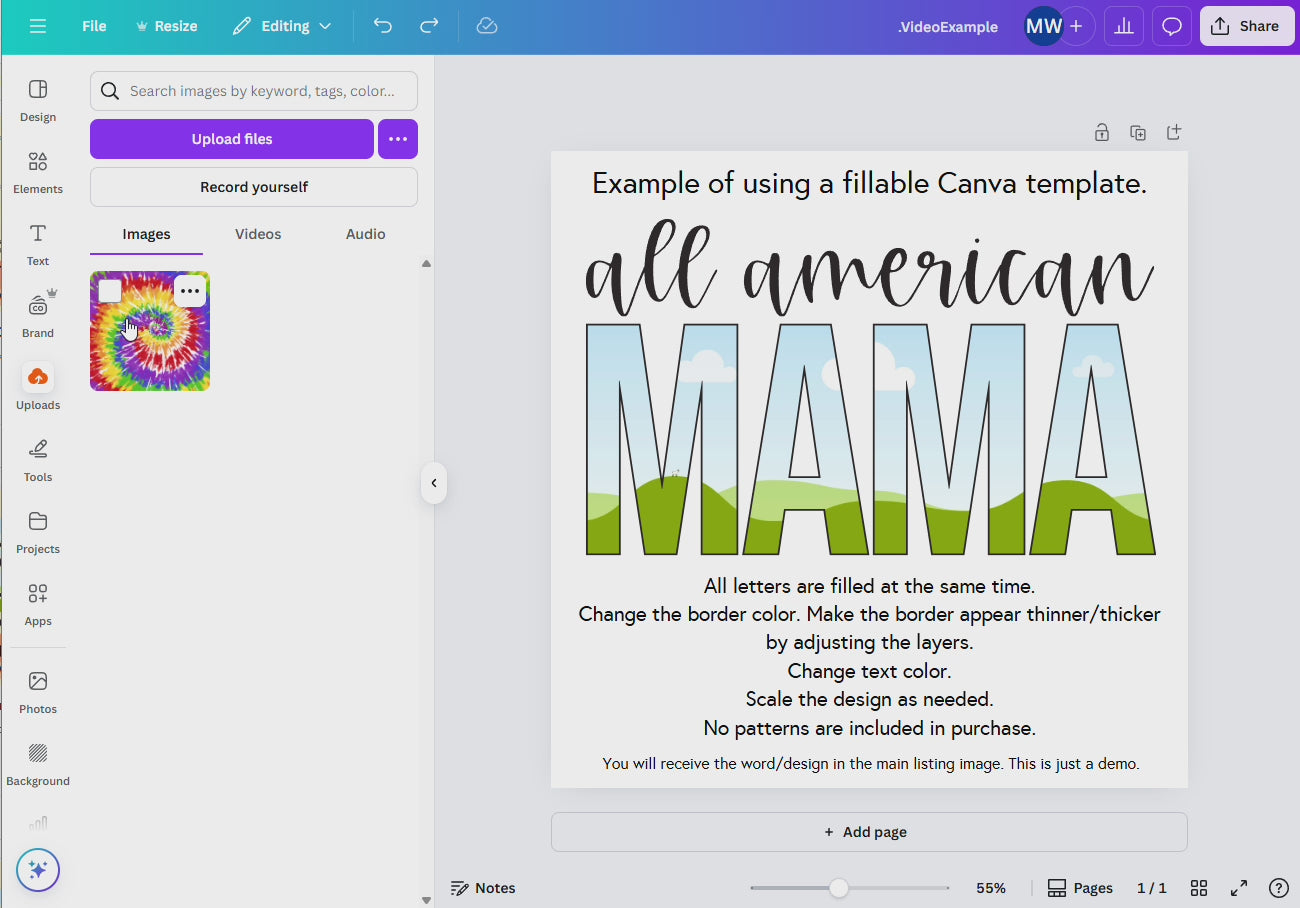Toggle grid view of pages
This screenshot has height=908, width=1300.
click(x=1199, y=888)
